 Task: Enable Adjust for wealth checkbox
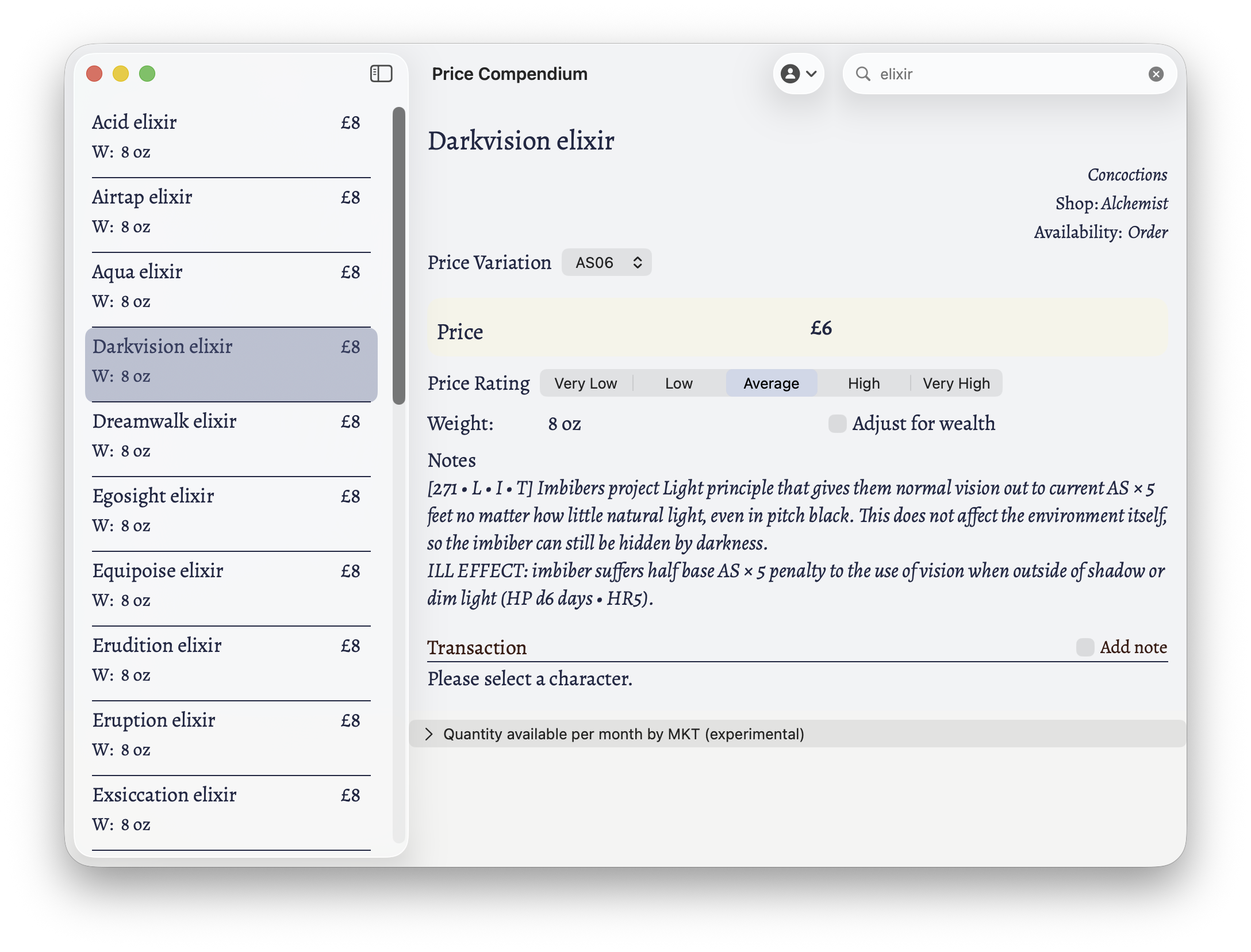[x=837, y=424]
